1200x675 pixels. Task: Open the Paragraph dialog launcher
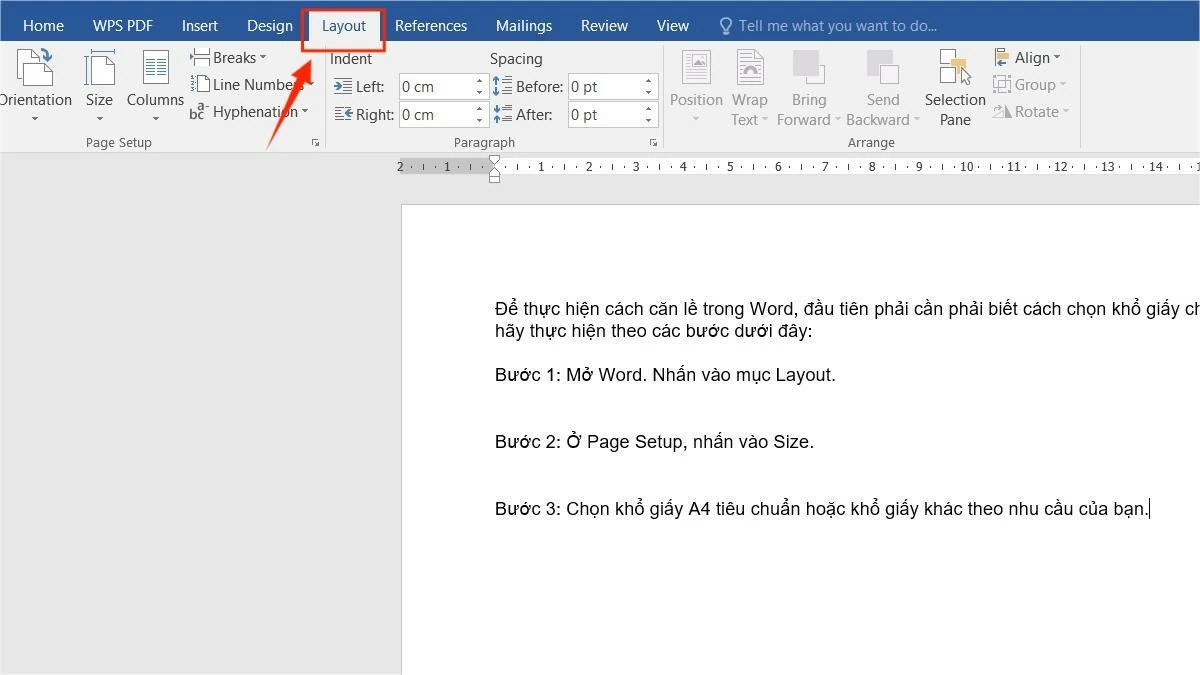pos(654,142)
